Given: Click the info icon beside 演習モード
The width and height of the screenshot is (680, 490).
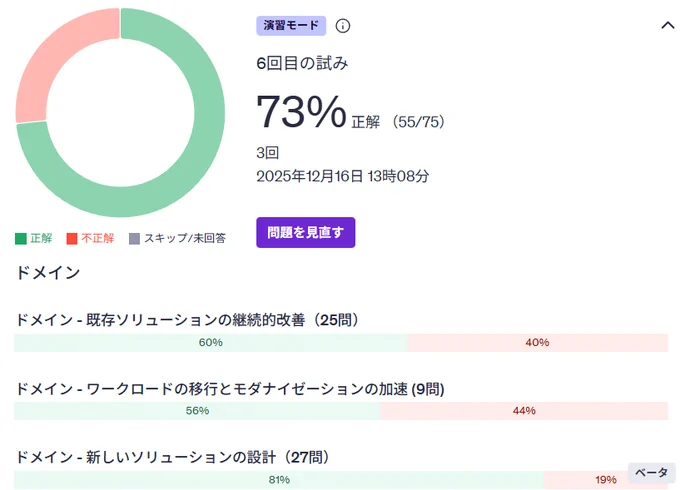Looking at the screenshot, I should tap(343, 26).
